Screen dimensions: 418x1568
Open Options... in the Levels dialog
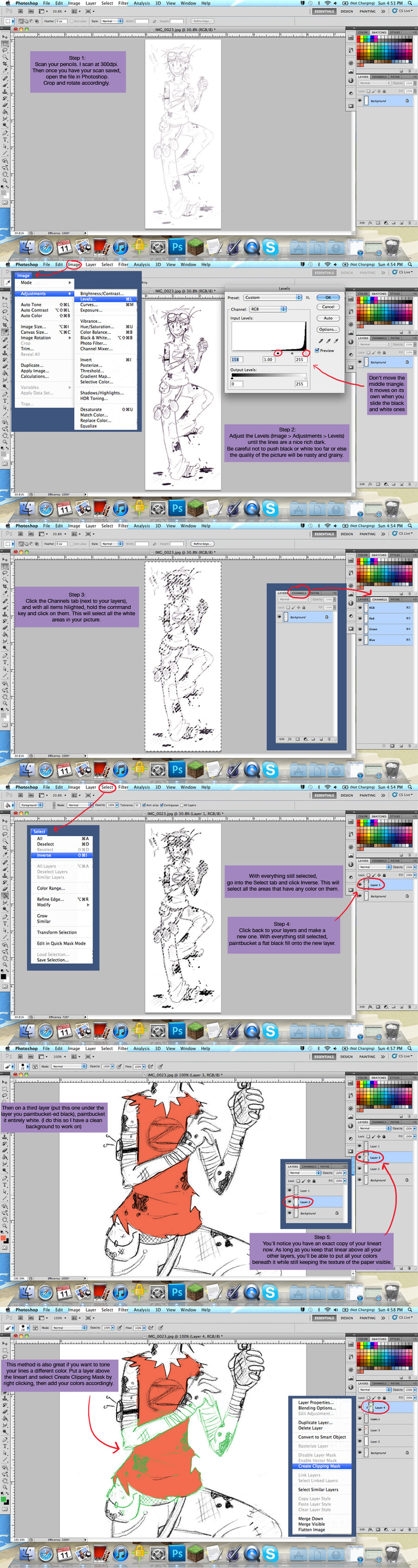click(x=328, y=329)
